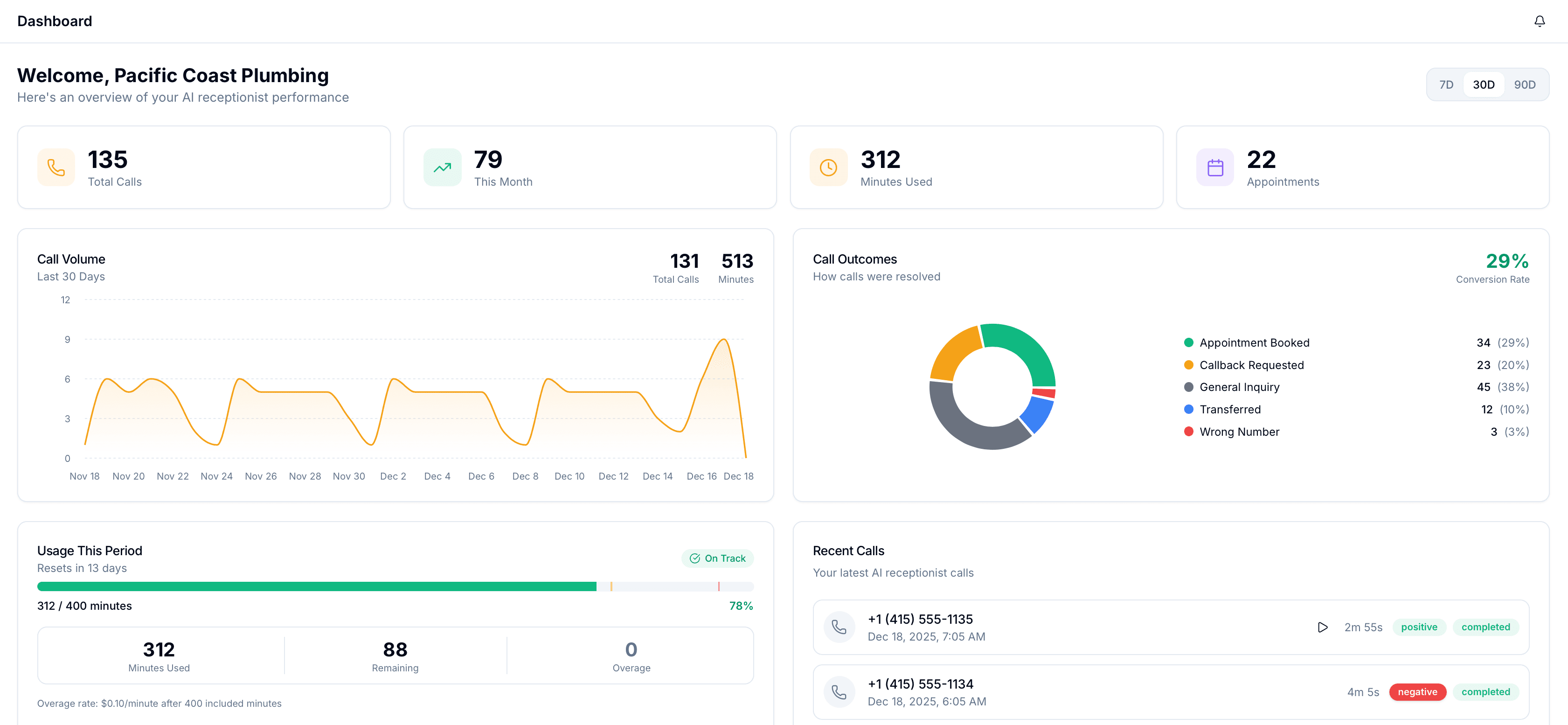Open the Dashboard menu title
The image size is (1568, 725).
click(54, 21)
